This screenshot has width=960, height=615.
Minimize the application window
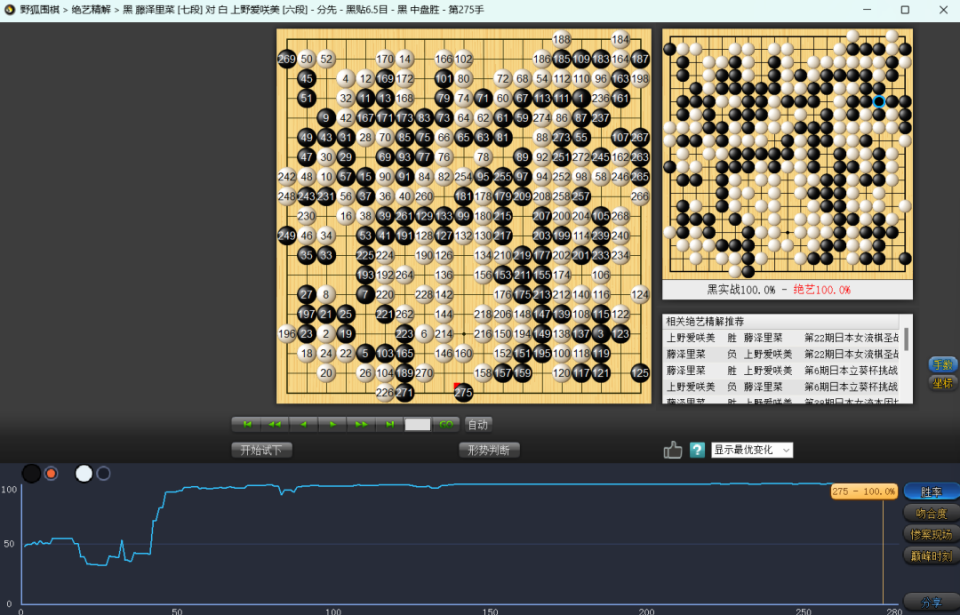(867, 10)
